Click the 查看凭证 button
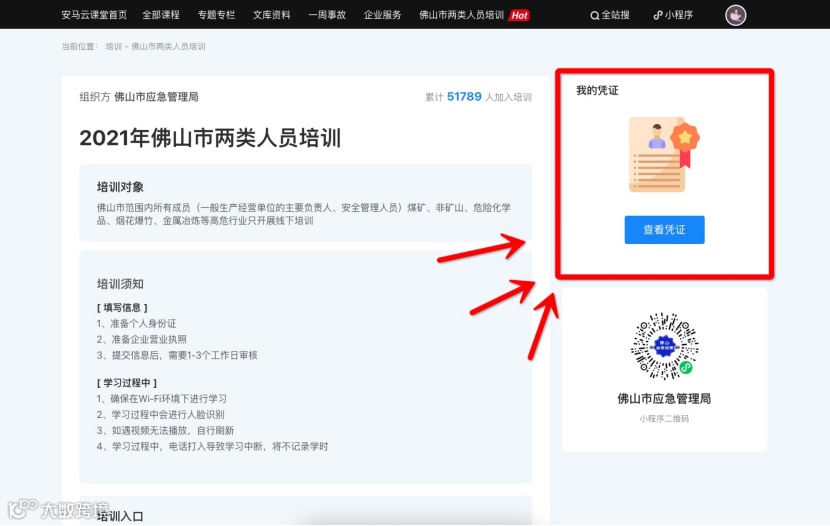This screenshot has width=830, height=526. (664, 230)
